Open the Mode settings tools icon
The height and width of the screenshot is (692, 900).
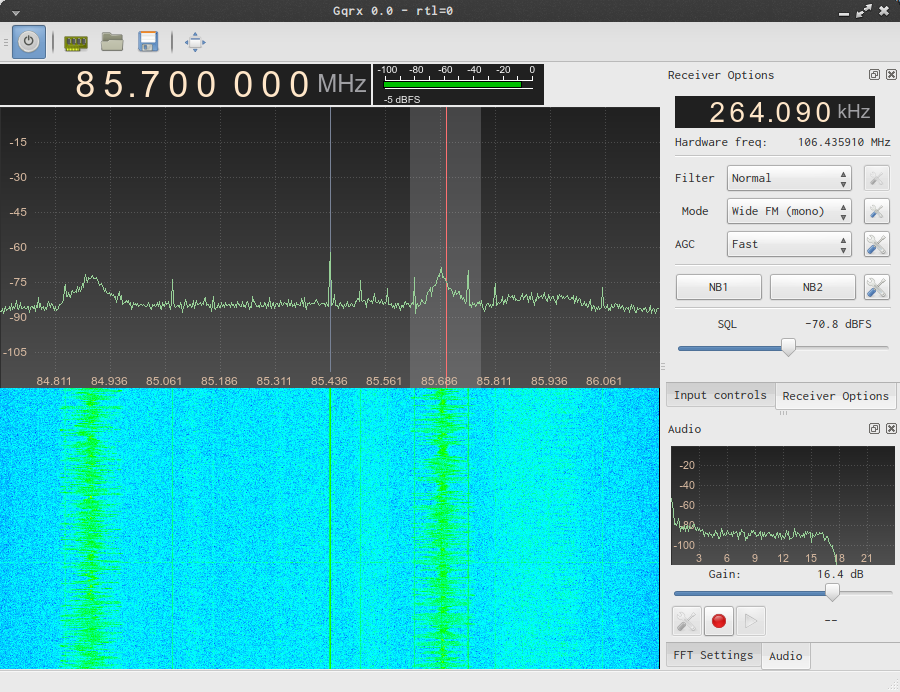pyautogui.click(x=876, y=211)
